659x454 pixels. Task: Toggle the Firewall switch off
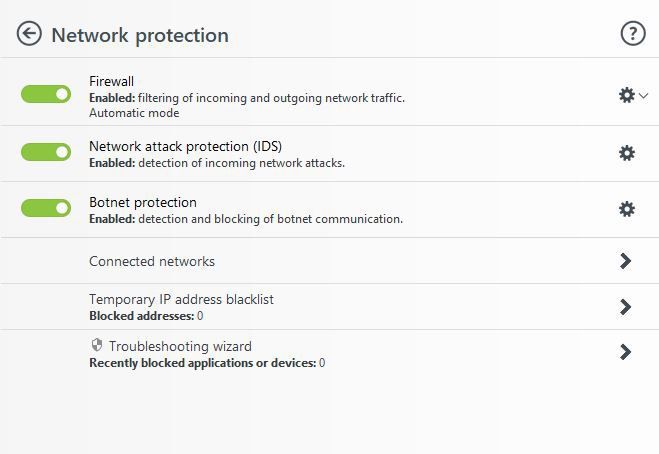[x=46, y=94]
